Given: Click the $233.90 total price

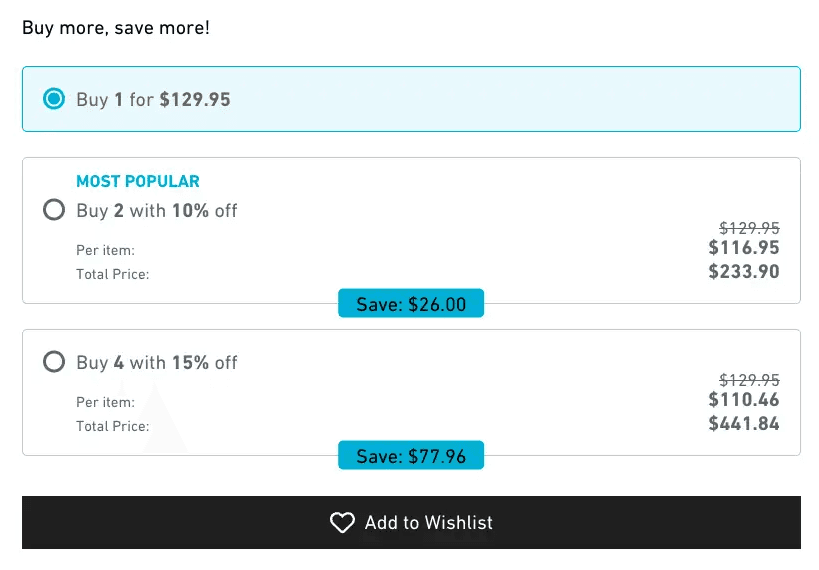Looking at the screenshot, I should point(744,272).
